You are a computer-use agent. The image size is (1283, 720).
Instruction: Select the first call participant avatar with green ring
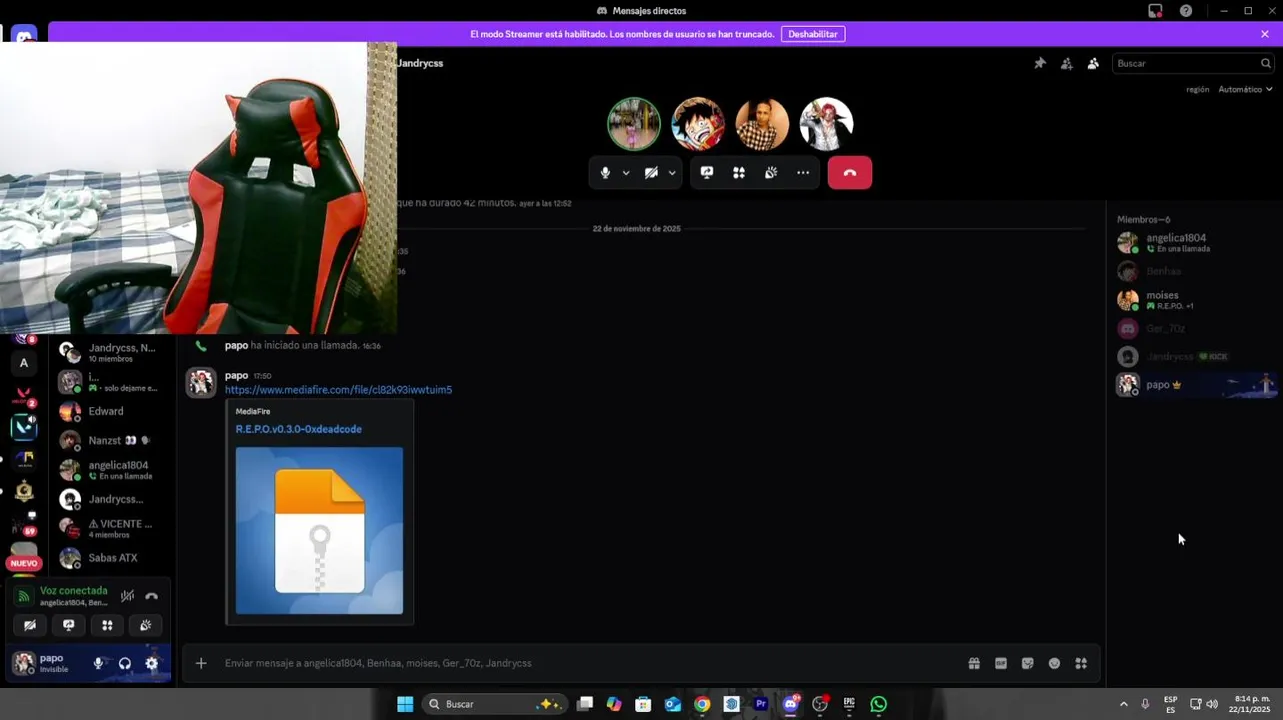pyautogui.click(x=634, y=124)
